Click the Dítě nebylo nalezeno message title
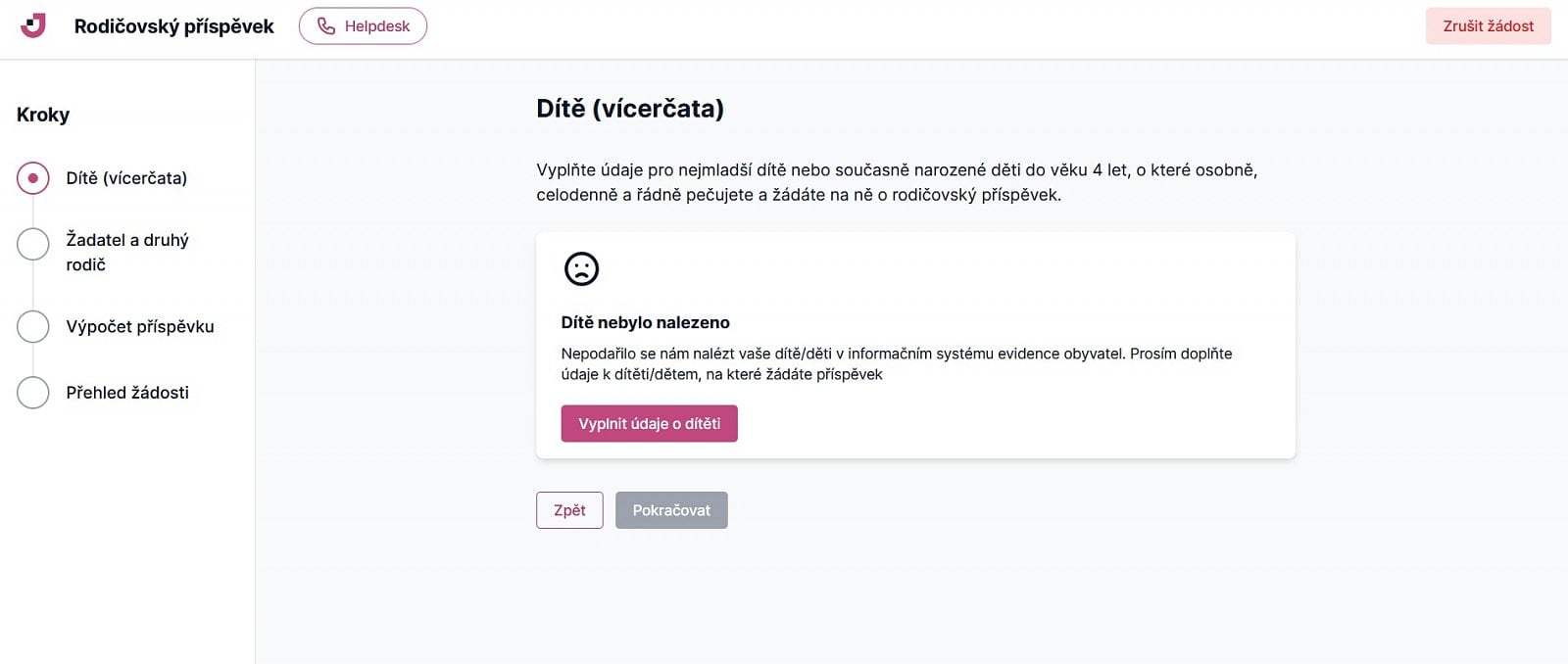Screen dimensions: 1568x664 click(x=645, y=322)
